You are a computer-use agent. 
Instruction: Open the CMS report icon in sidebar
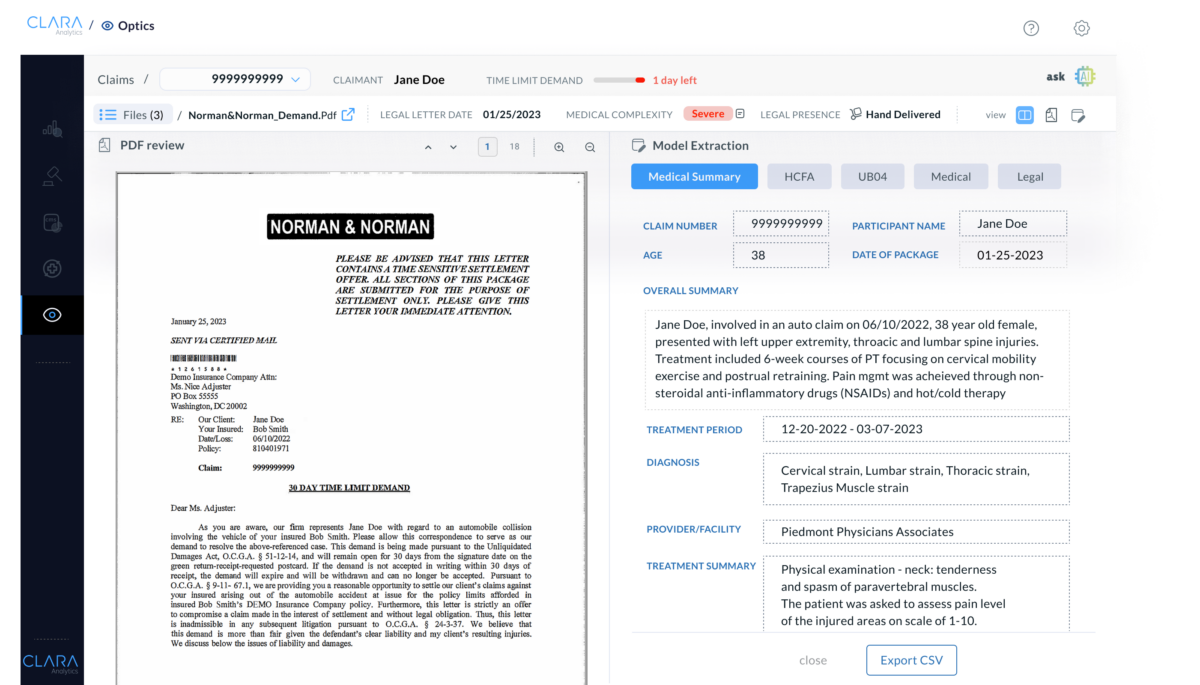pos(53,222)
